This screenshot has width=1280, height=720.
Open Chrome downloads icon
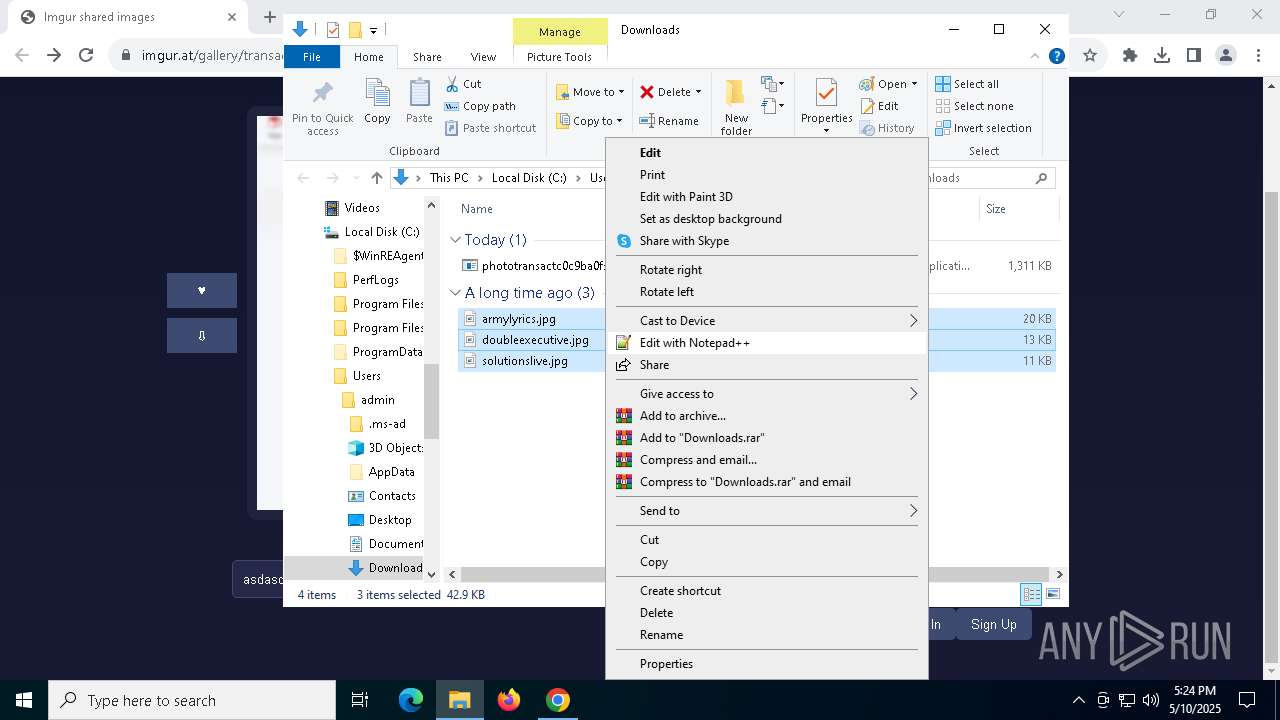1162,56
